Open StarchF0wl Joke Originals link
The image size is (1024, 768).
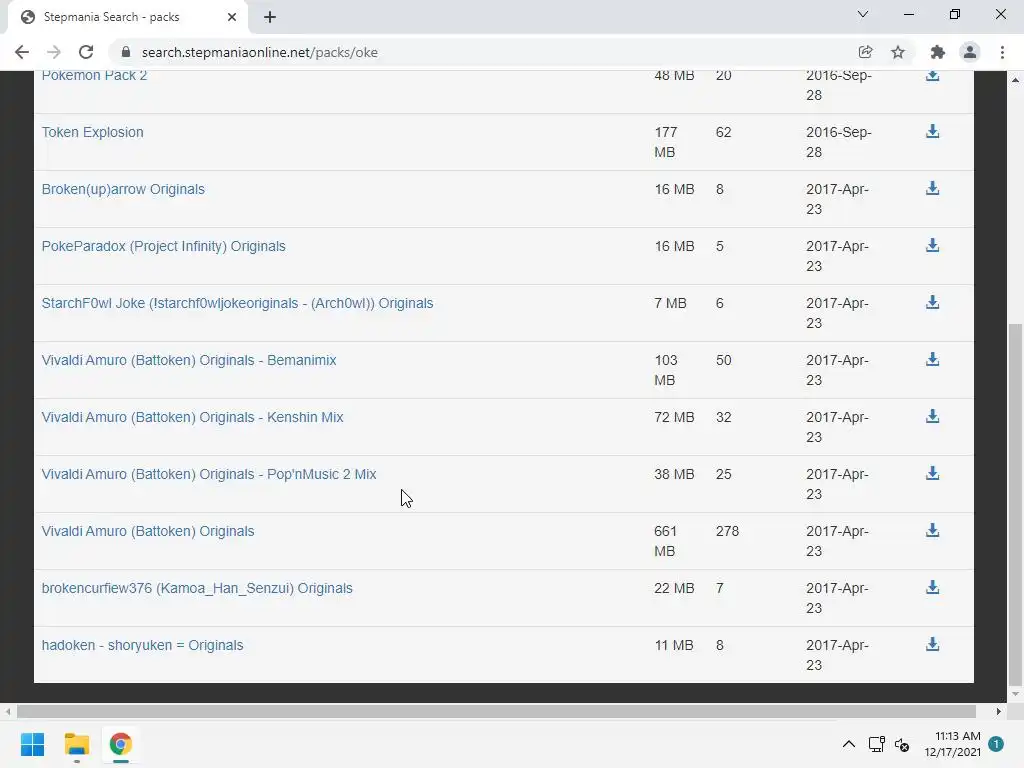237,303
